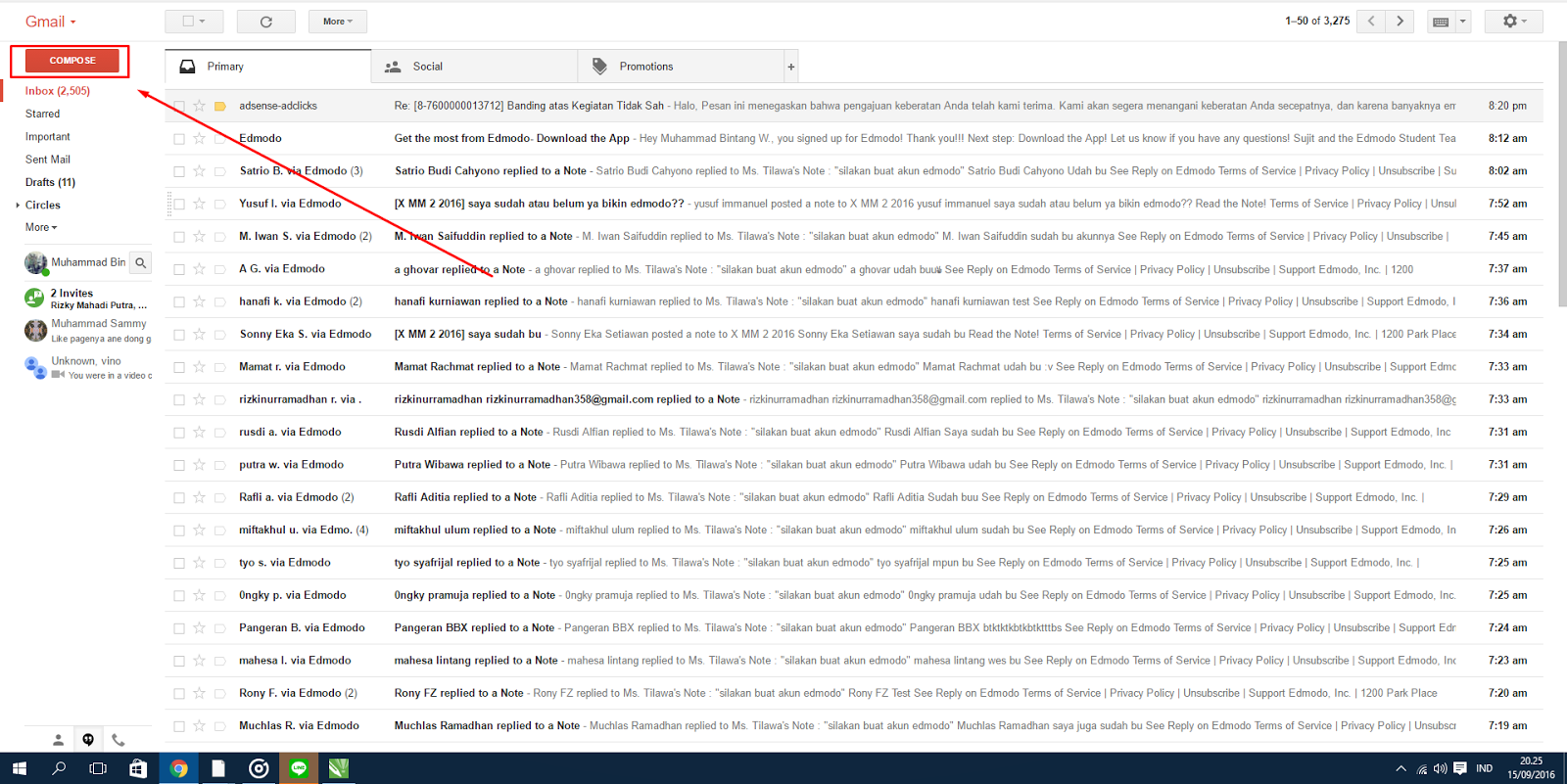Screen dimensions: 1567x784
Task: Open Hangouts phone calls icon
Action: click(x=119, y=740)
